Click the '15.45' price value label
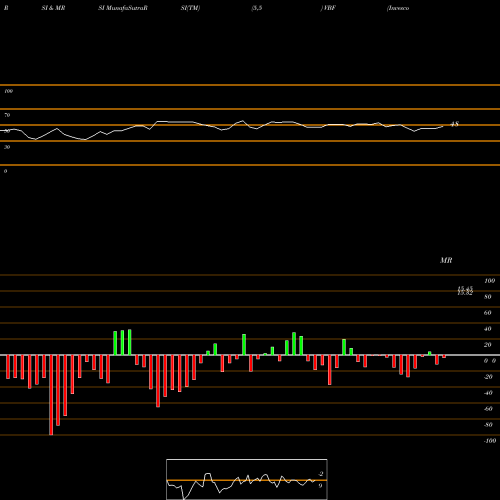Image resolution: width=500 pixels, height=500 pixels. [x=465, y=289]
